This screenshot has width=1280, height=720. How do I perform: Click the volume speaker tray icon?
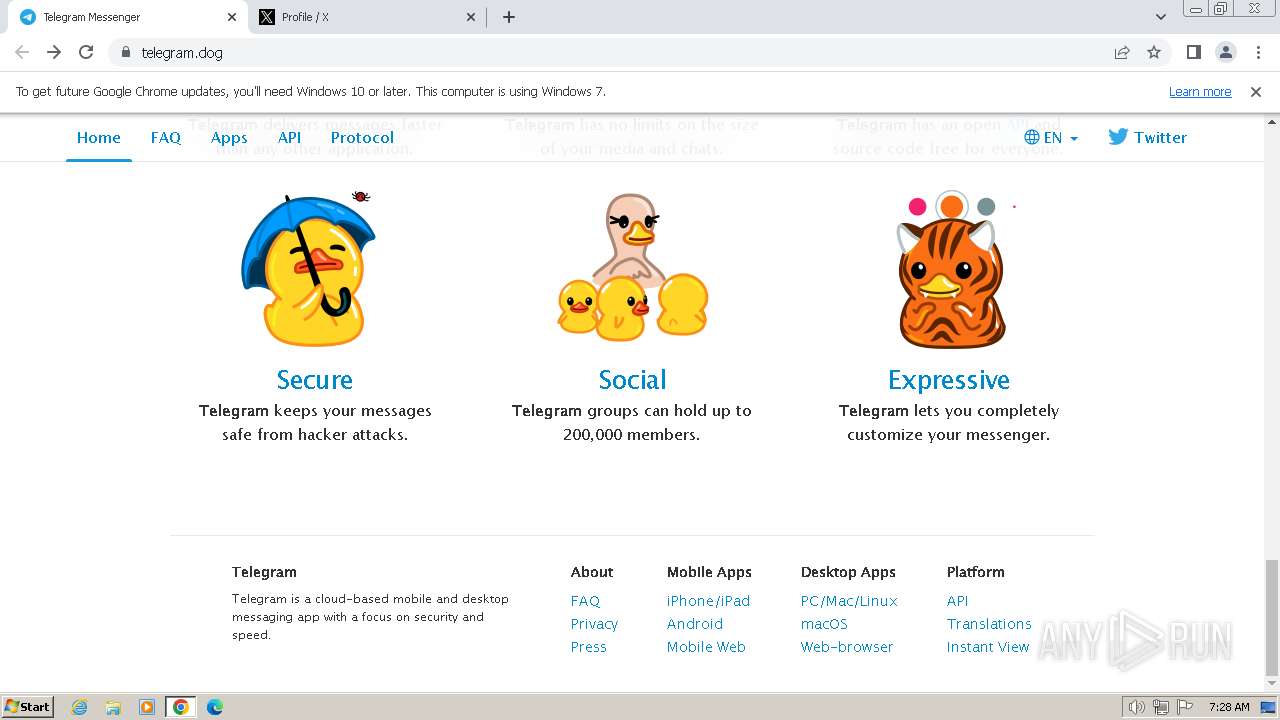[1137, 707]
